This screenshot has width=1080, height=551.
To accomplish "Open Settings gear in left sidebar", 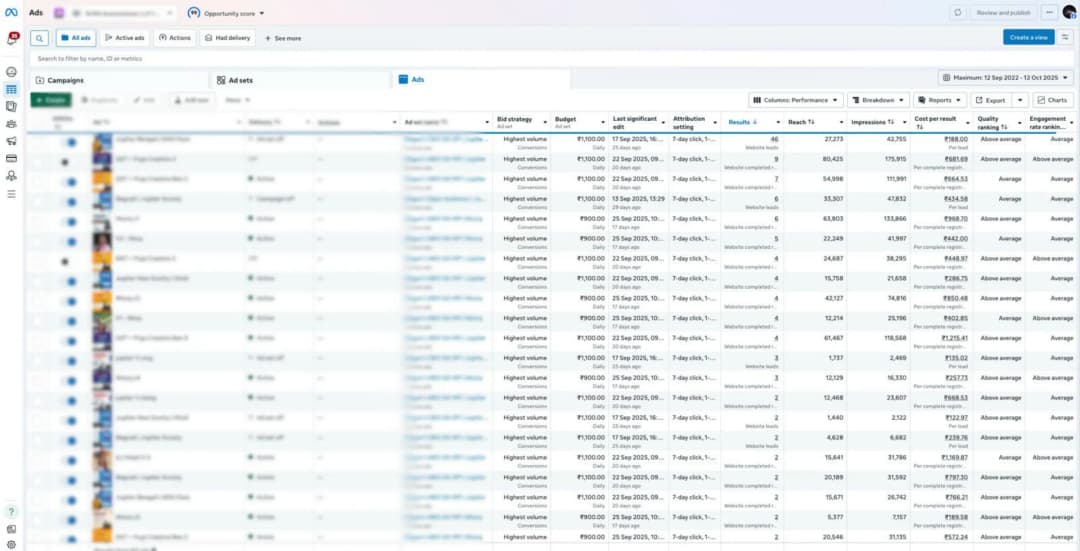I will tap(12, 545).
